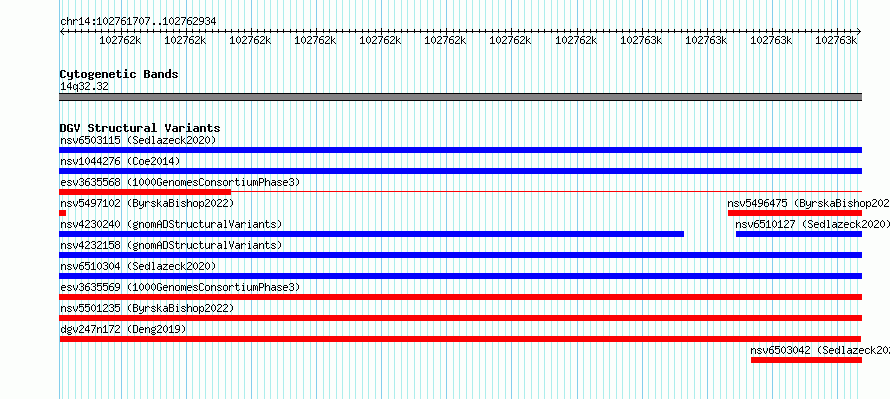Image resolution: width=890 pixels, height=399 pixels.
Task: Open esv3635568 (1000GenomesConsortiumPhase3) label
Action: (180, 182)
